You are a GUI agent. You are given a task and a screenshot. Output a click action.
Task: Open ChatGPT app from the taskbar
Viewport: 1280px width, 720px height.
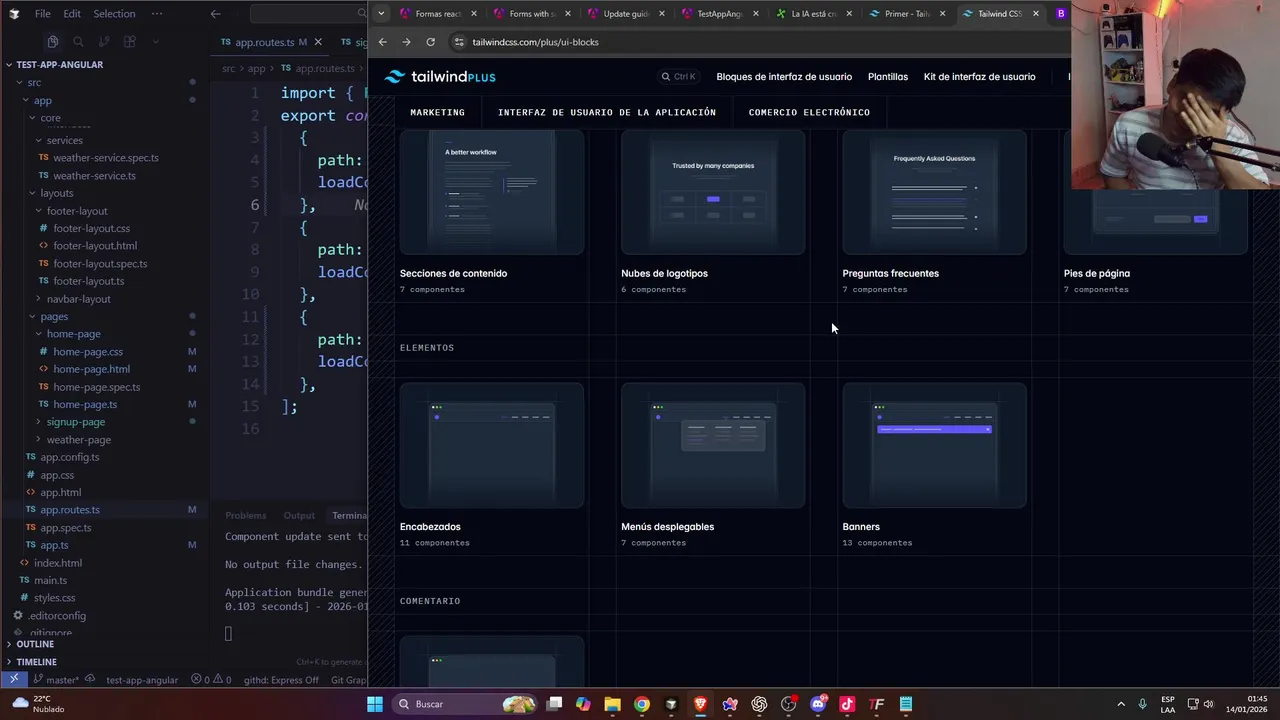(759, 704)
